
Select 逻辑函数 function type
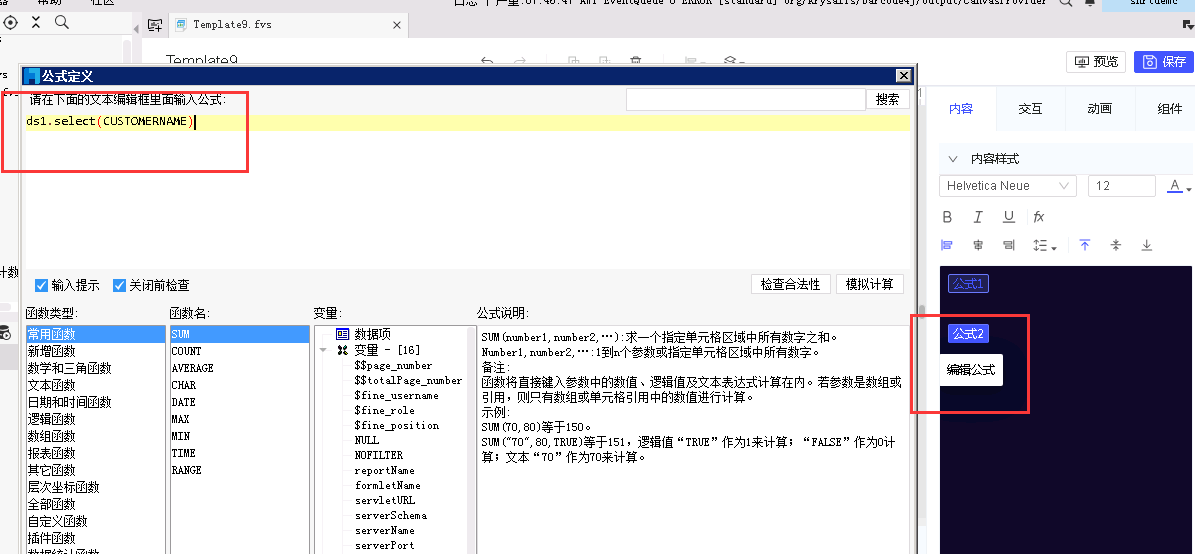pyautogui.click(x=95, y=419)
